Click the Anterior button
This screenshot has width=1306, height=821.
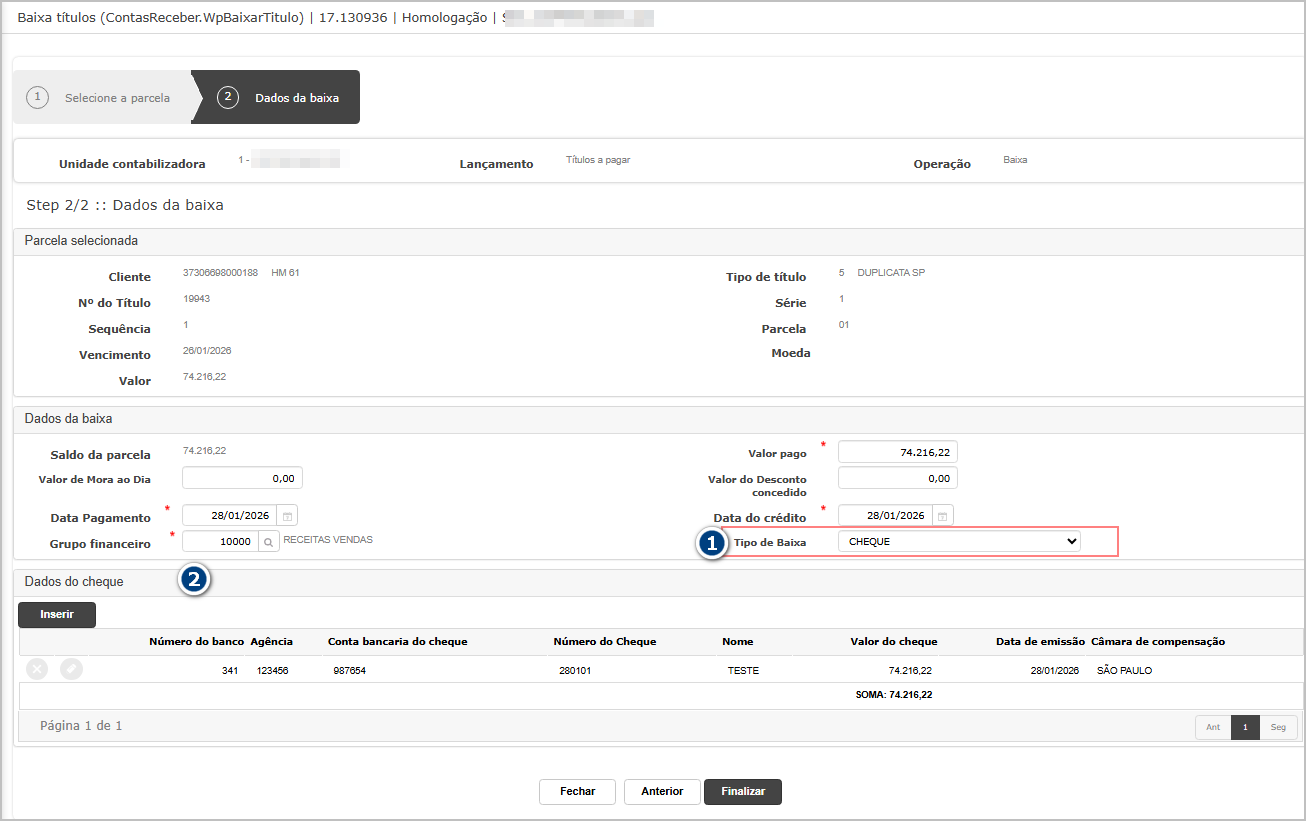point(662,791)
